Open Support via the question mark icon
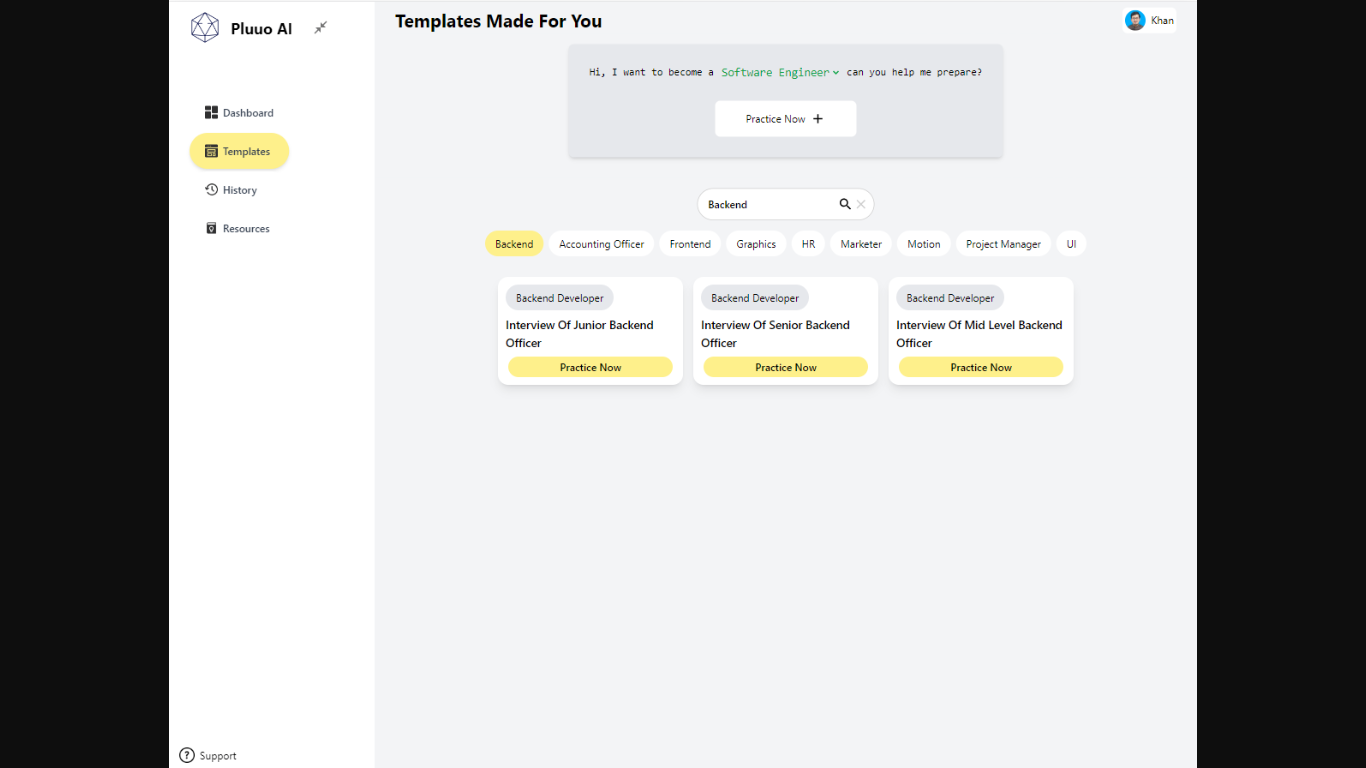The height and width of the screenshot is (768, 1366). 187,756
